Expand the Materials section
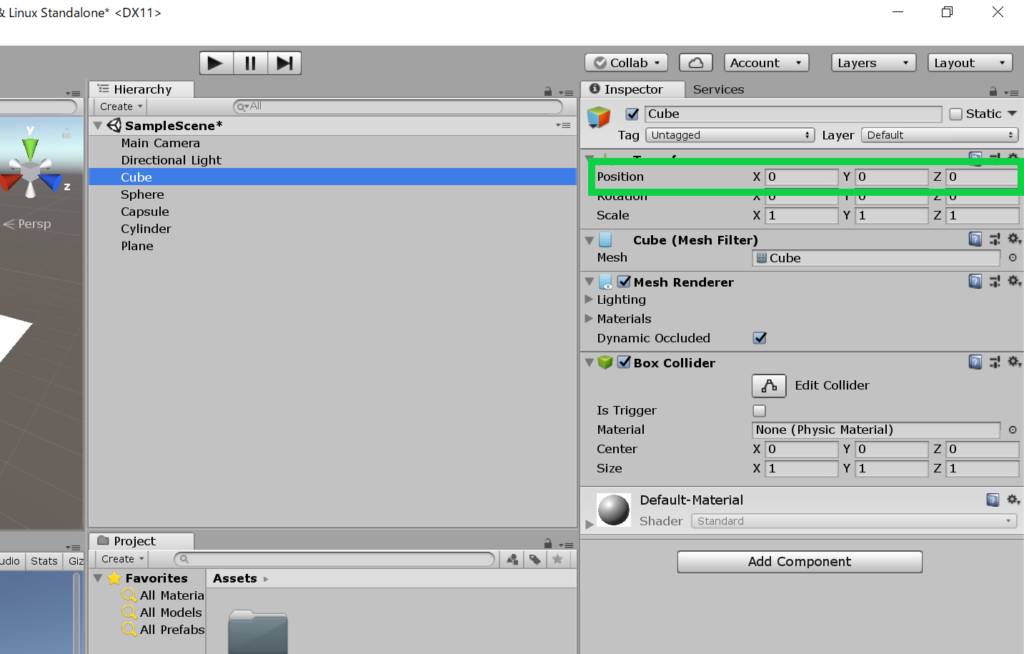This screenshot has height=654, width=1024. [589, 319]
